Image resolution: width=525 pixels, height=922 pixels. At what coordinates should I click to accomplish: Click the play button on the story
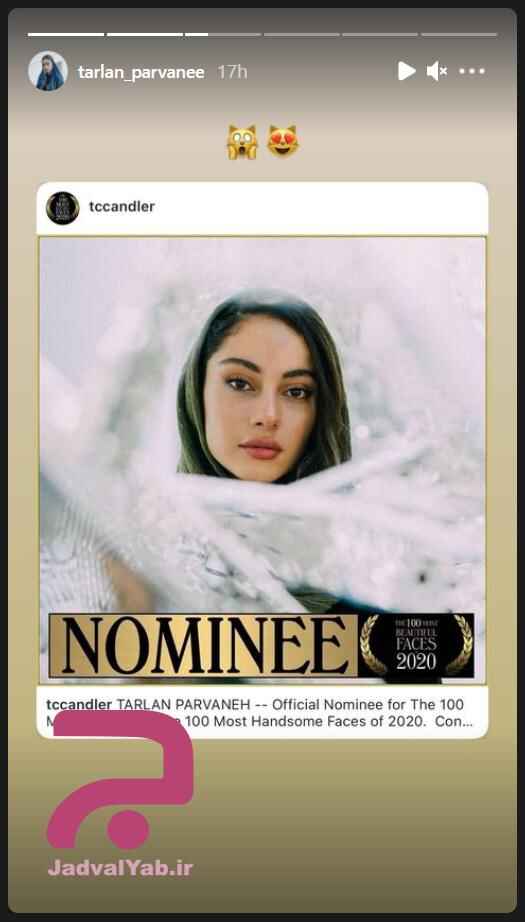[406, 71]
